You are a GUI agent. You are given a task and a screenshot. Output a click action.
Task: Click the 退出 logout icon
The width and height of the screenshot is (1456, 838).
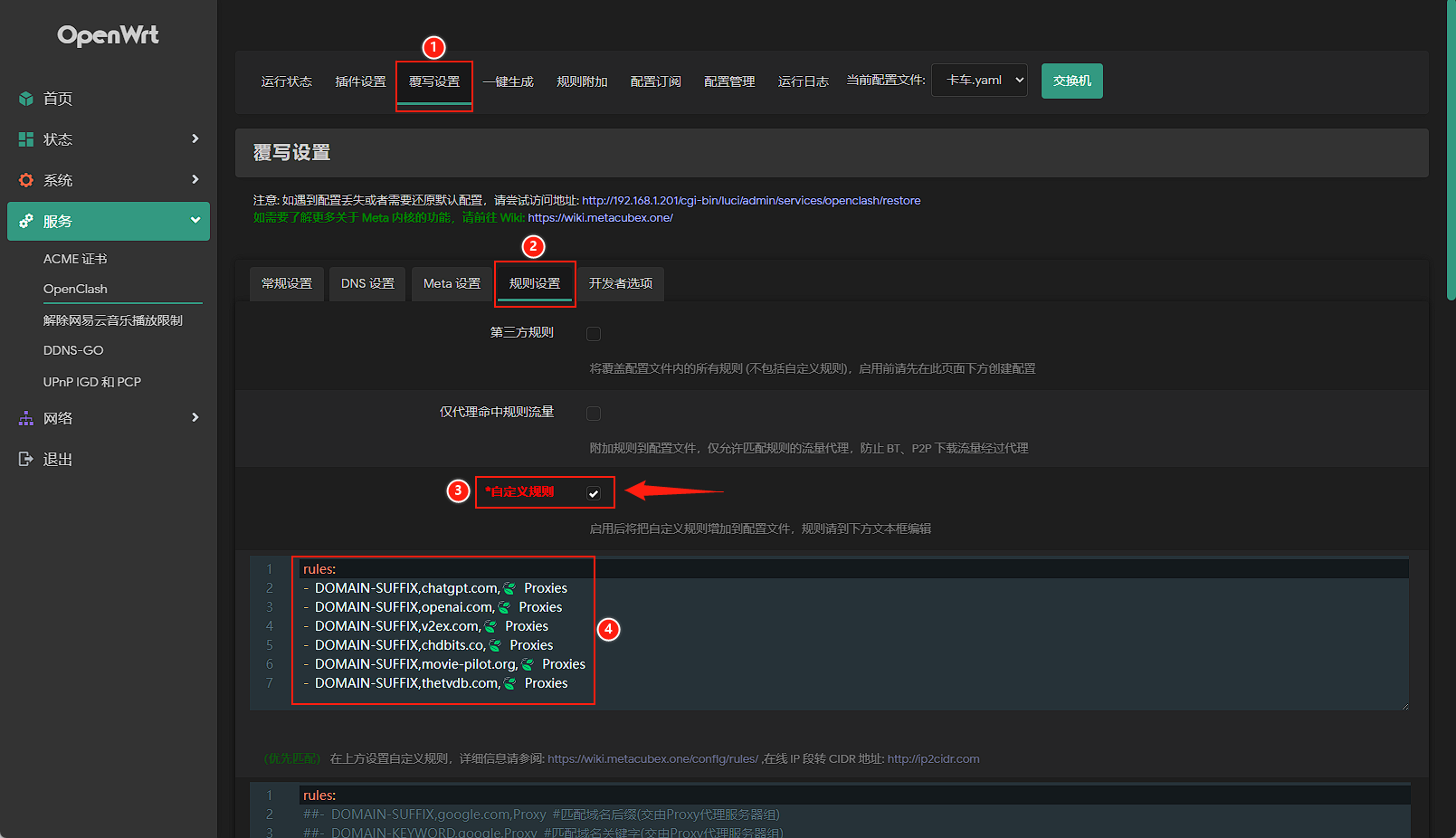point(26,459)
